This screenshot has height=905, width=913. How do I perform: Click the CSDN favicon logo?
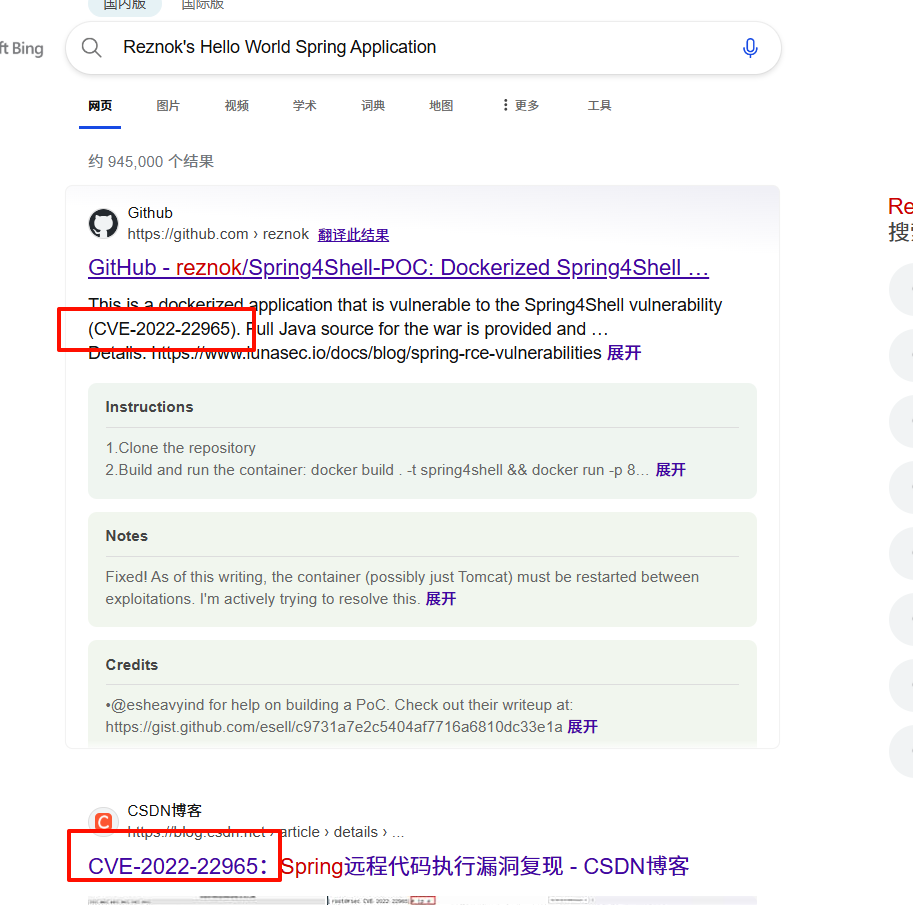[104, 821]
